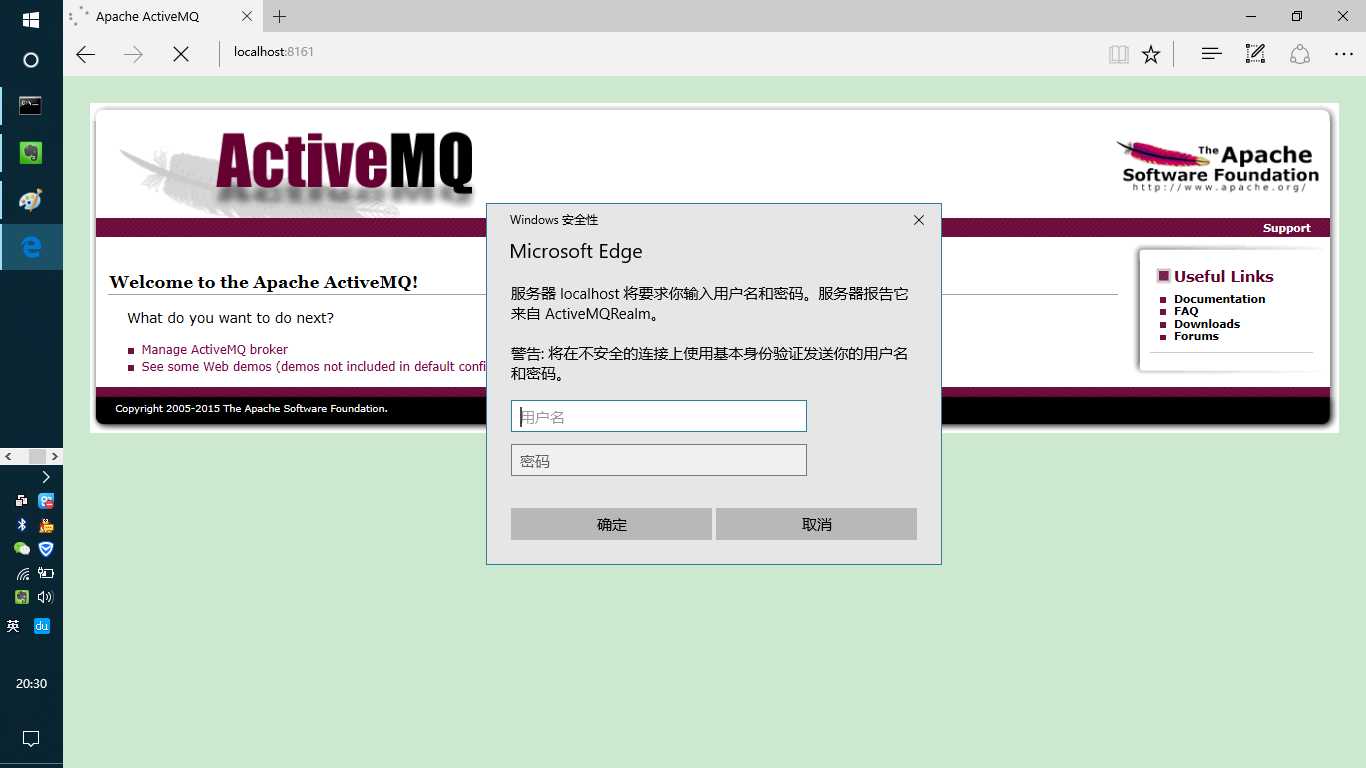
Task: Confirm login with 确定 button
Action: coord(611,524)
